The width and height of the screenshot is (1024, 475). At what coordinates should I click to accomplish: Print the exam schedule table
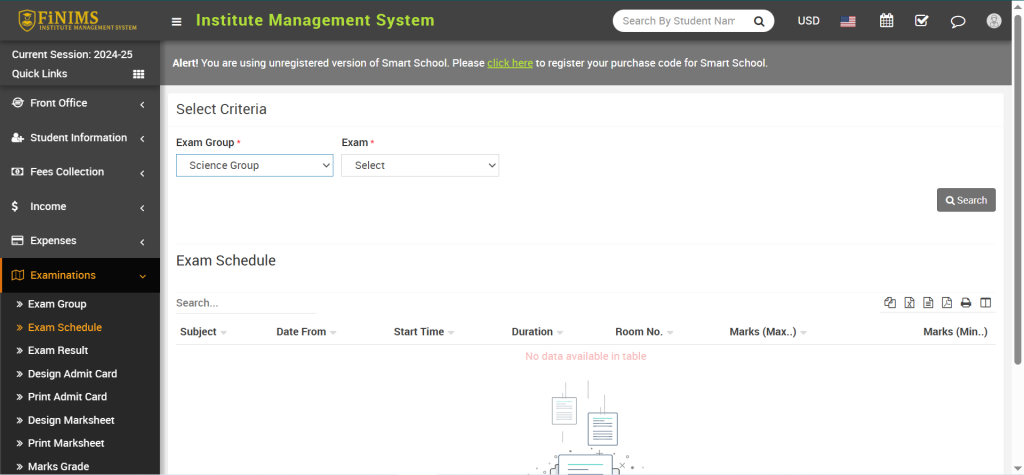[966, 303]
